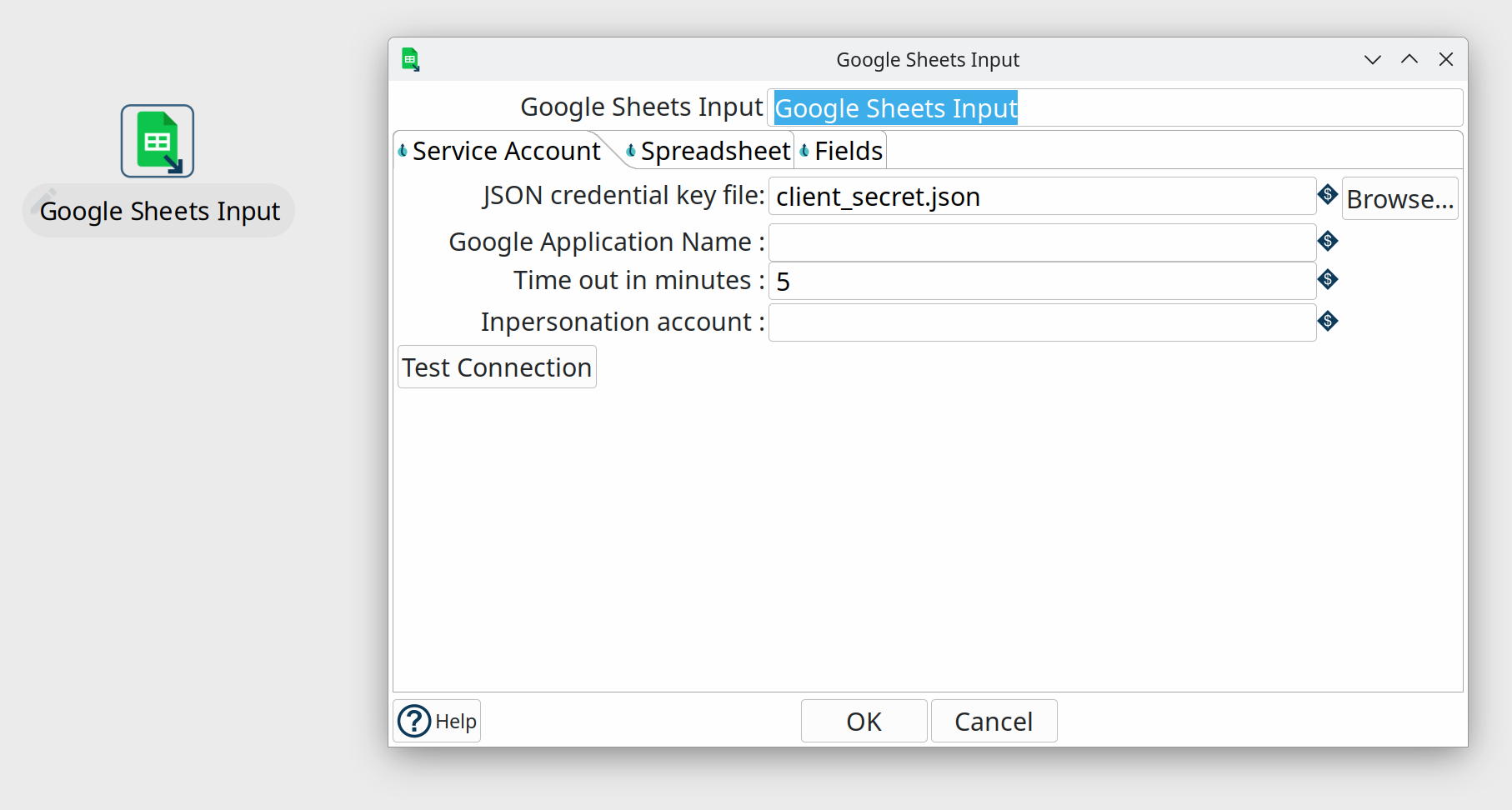Viewport: 1512px width, 810px height.
Task: Click the variable icon beside JSON credential key file
Action: click(1328, 195)
